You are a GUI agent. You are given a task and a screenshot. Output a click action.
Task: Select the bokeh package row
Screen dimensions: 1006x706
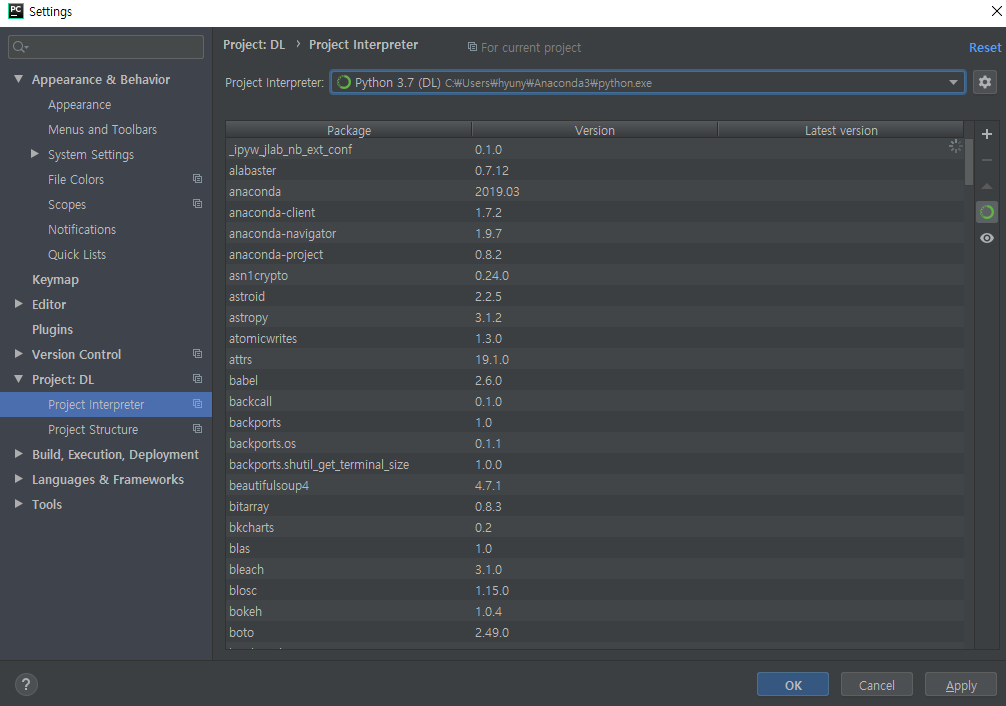coord(595,612)
